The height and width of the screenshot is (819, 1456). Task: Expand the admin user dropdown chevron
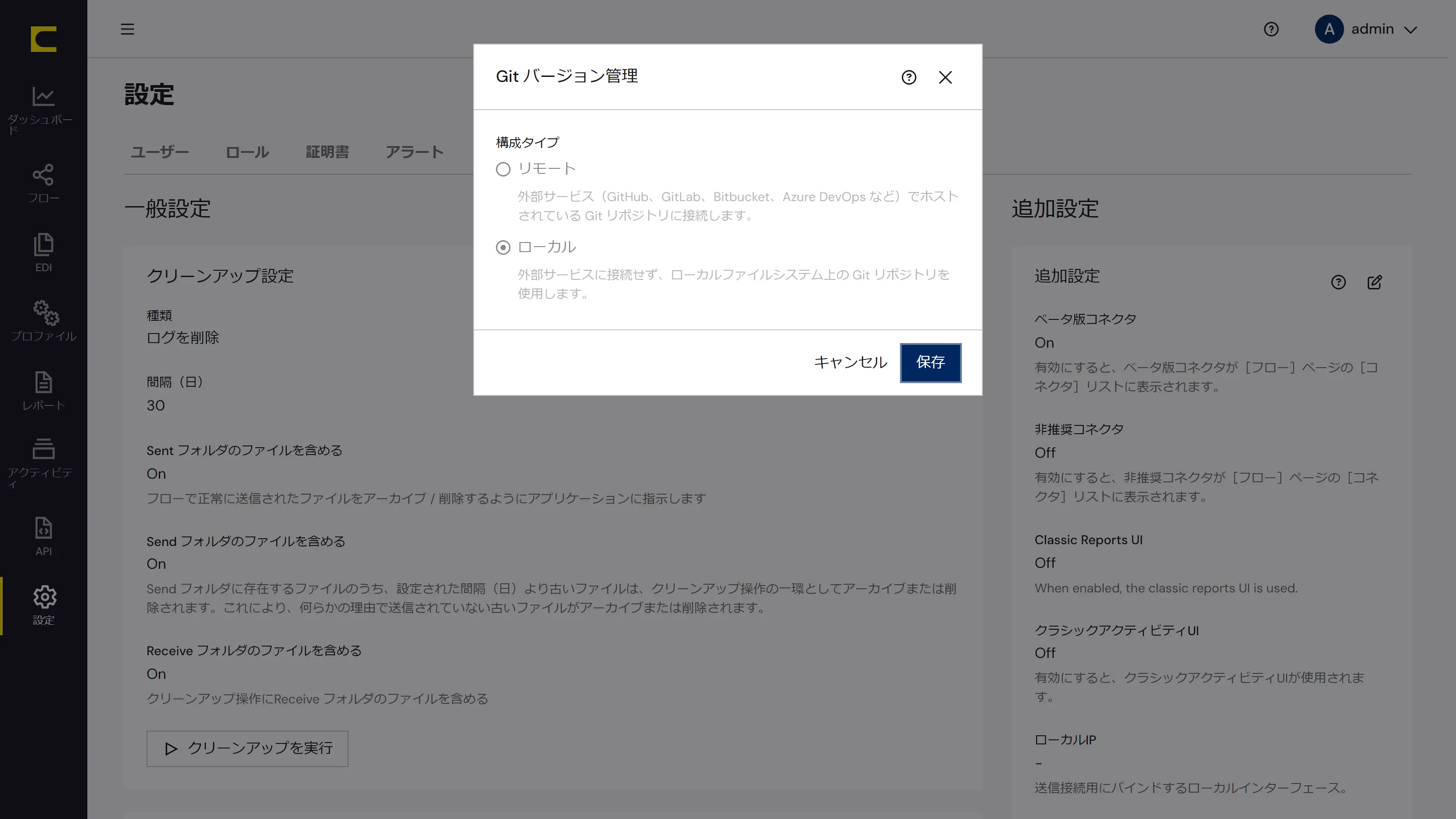tap(1410, 30)
